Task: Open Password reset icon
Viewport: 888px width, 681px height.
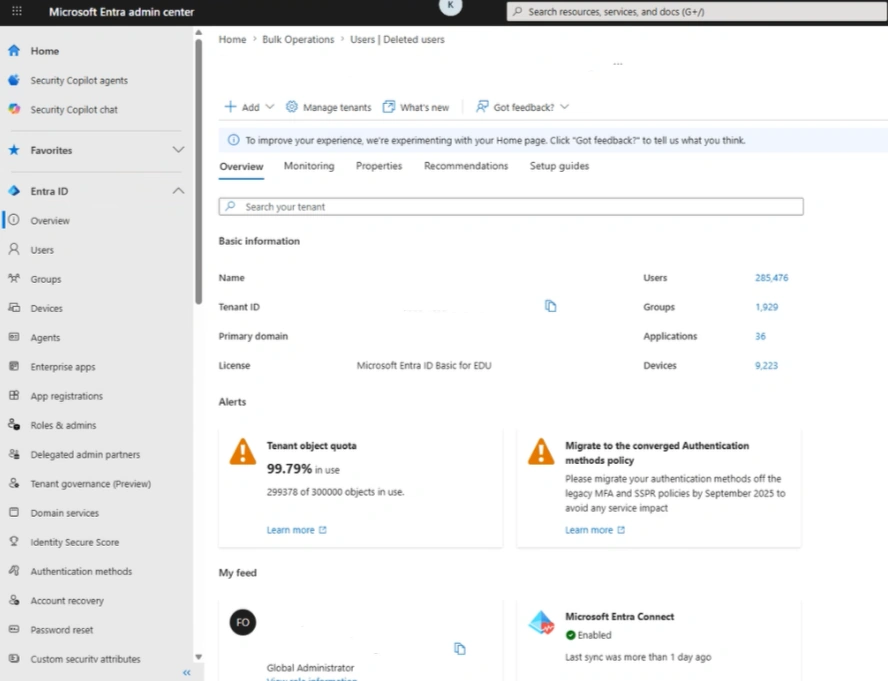Action: pyautogui.click(x=14, y=629)
